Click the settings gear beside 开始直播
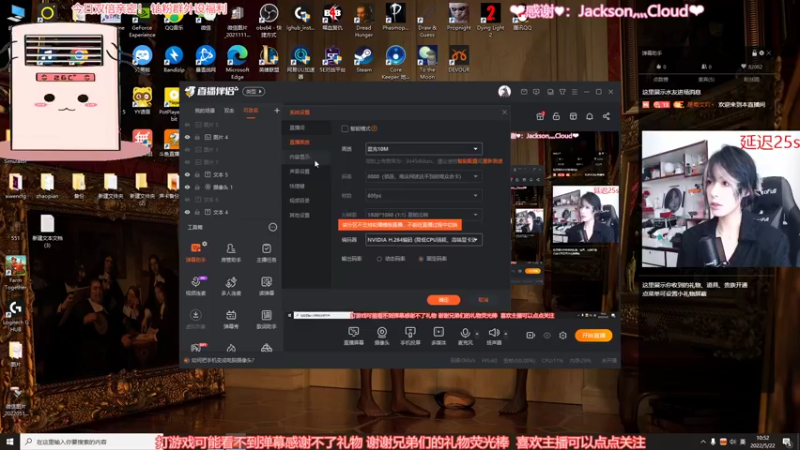This screenshot has width=800, height=450. point(563,335)
